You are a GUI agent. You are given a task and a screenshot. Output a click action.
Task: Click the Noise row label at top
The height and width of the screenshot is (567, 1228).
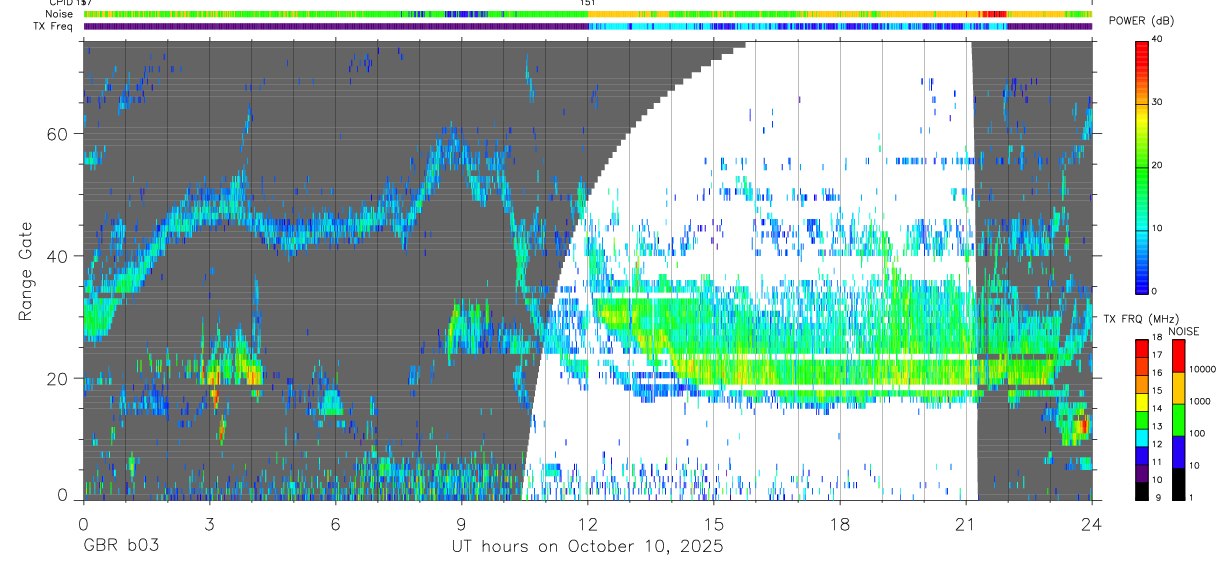click(x=59, y=14)
